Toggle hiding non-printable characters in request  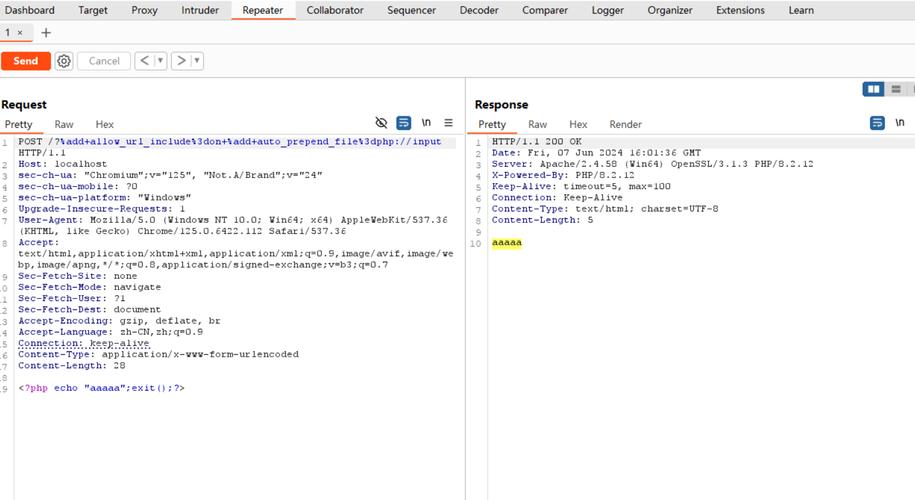pyautogui.click(x=381, y=123)
